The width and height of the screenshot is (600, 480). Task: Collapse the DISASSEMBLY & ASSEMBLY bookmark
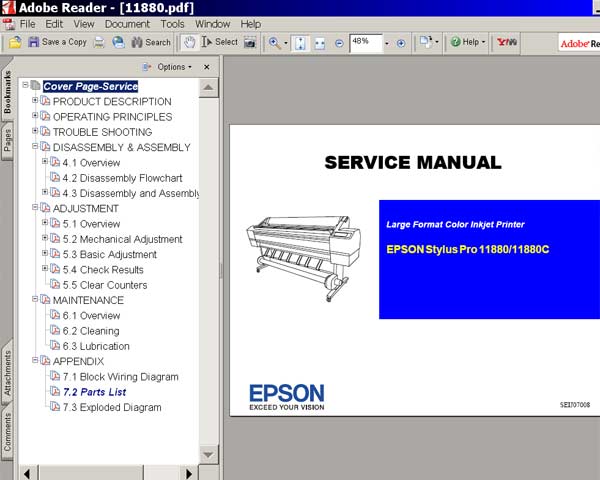tap(35, 146)
